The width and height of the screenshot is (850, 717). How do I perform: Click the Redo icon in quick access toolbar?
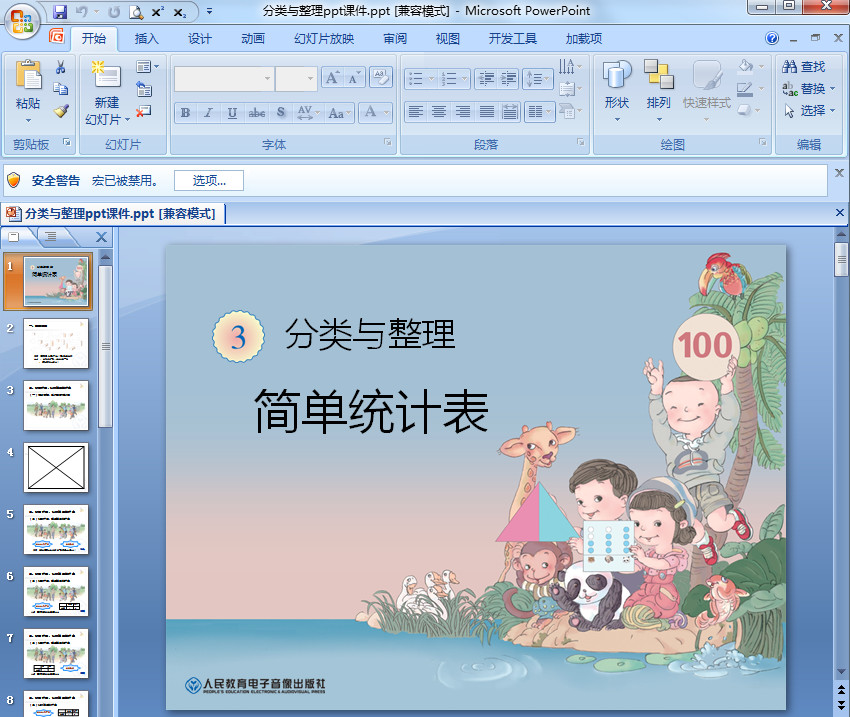(114, 11)
